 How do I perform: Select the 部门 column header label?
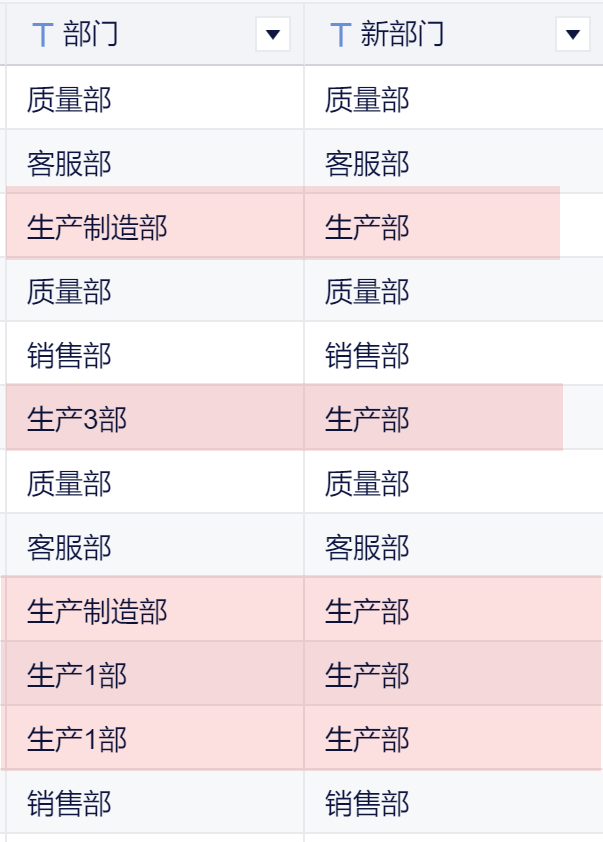[90, 35]
